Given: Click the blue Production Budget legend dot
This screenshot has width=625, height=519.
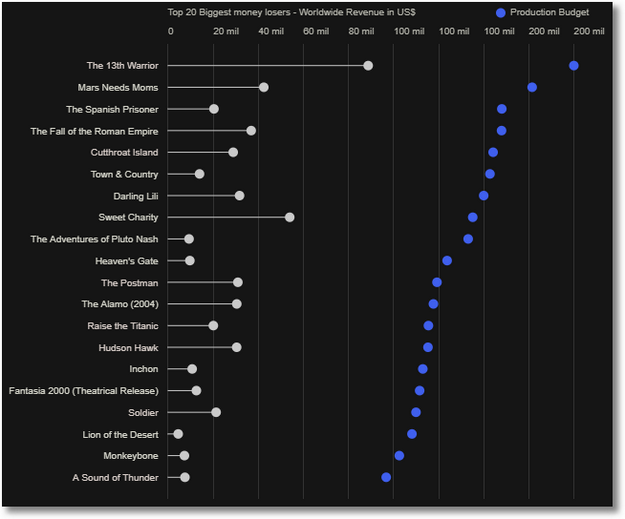Looking at the screenshot, I should click(501, 13).
